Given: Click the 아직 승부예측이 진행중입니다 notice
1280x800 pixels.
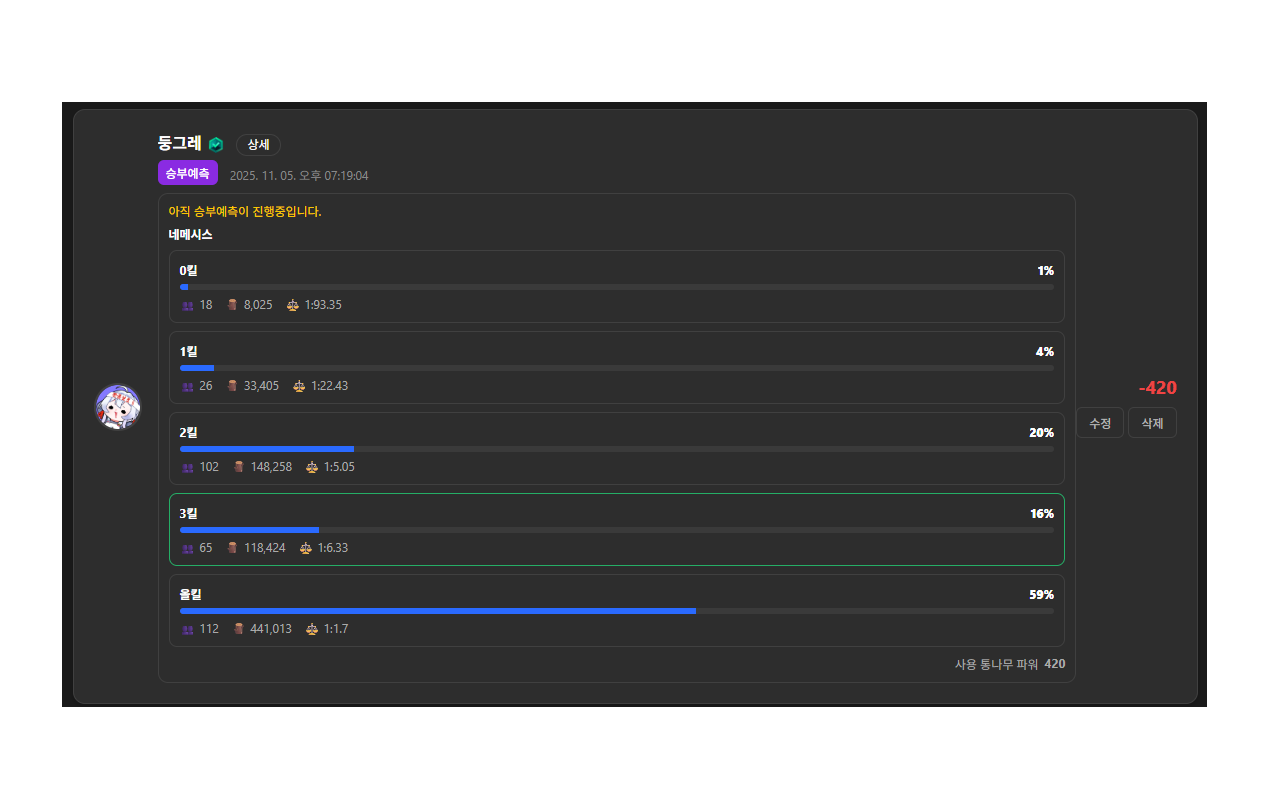Looking at the screenshot, I should (x=245, y=212).
